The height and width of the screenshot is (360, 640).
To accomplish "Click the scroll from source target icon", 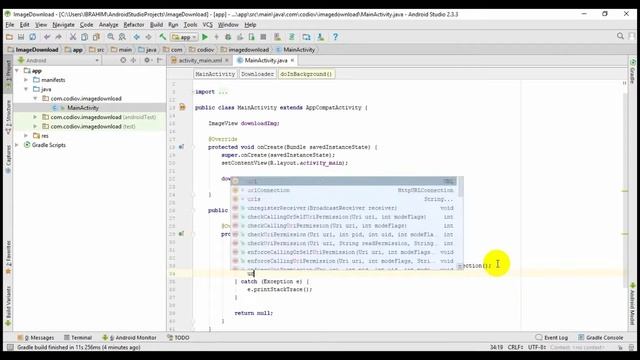I will (123, 60).
